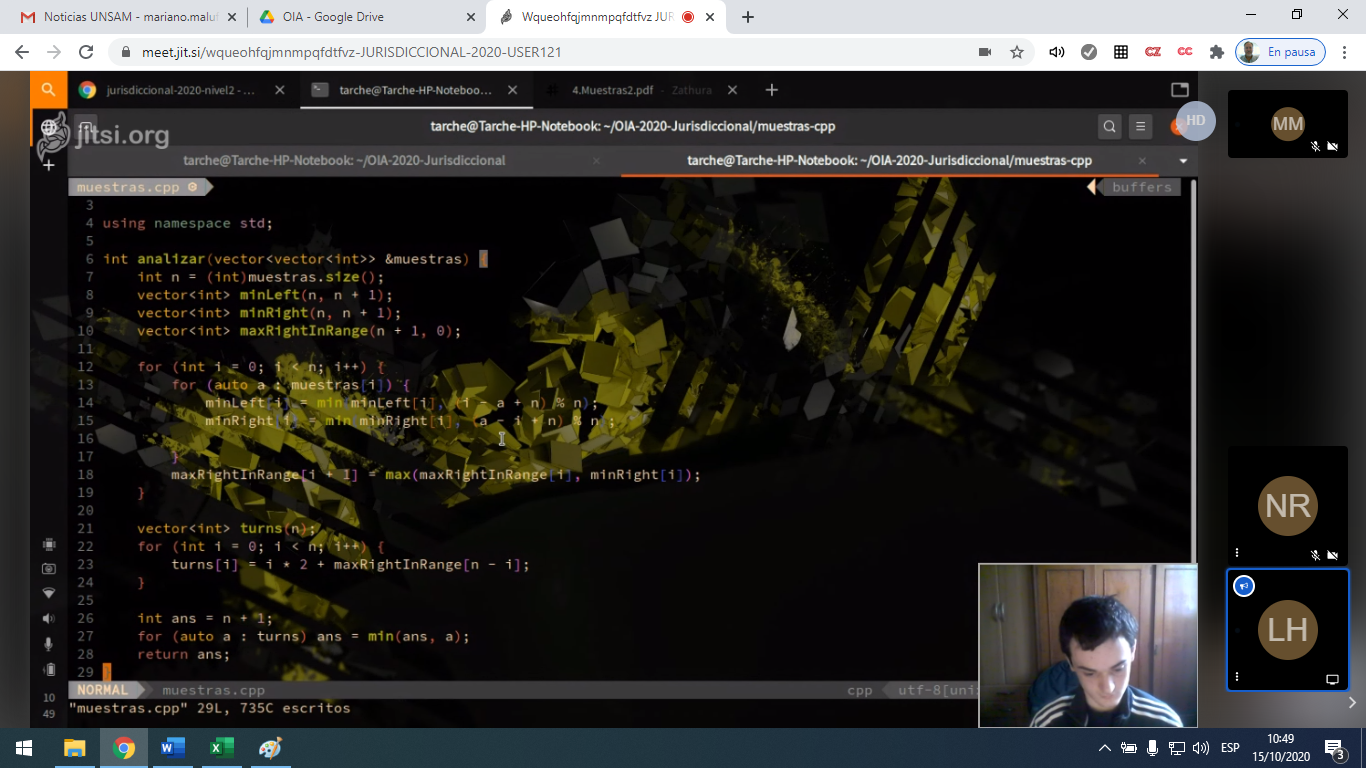
Task: Click the LH participant thumbnail
Action: (1288, 630)
